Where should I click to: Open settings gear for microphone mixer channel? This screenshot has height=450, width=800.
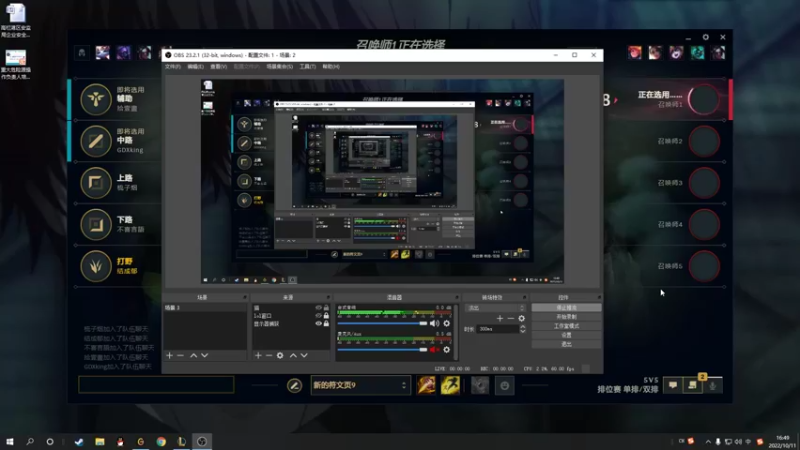coord(446,349)
